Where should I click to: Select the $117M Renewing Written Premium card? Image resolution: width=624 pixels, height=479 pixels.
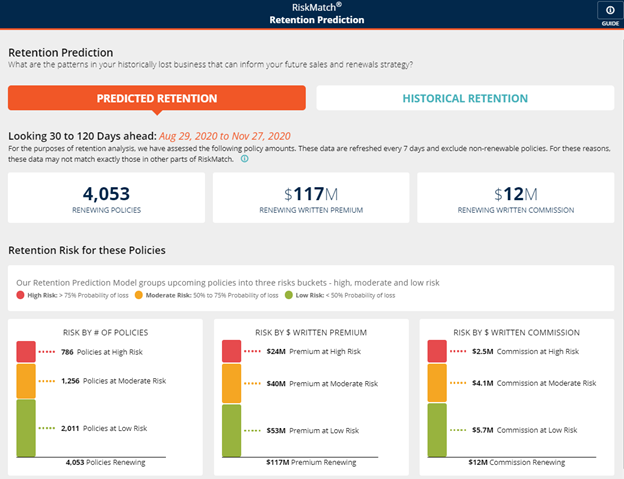tap(310, 197)
